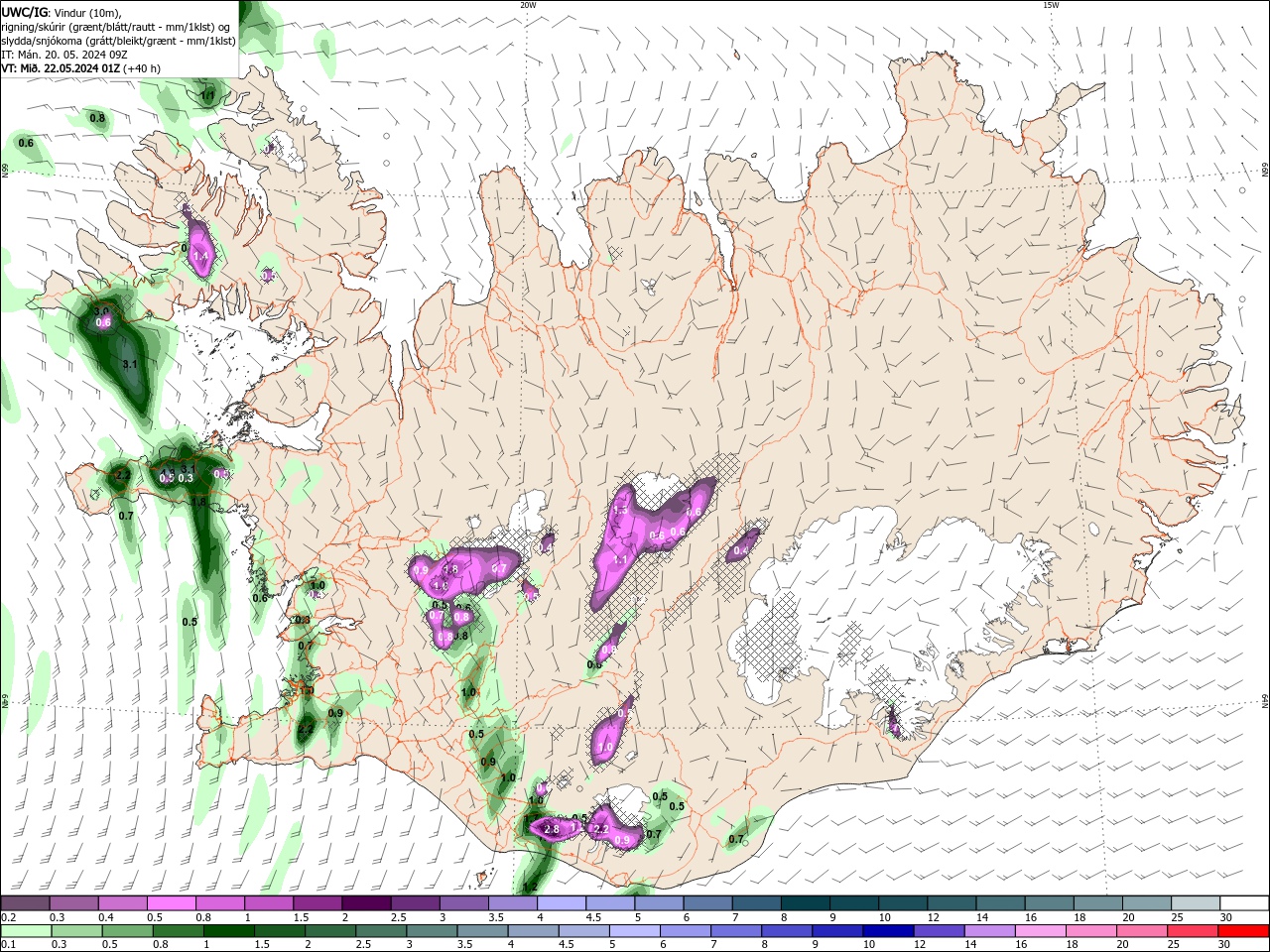The height and width of the screenshot is (952, 1270).
Task: Select lower legend swatch between 25 and 30
Action: coord(1193,931)
